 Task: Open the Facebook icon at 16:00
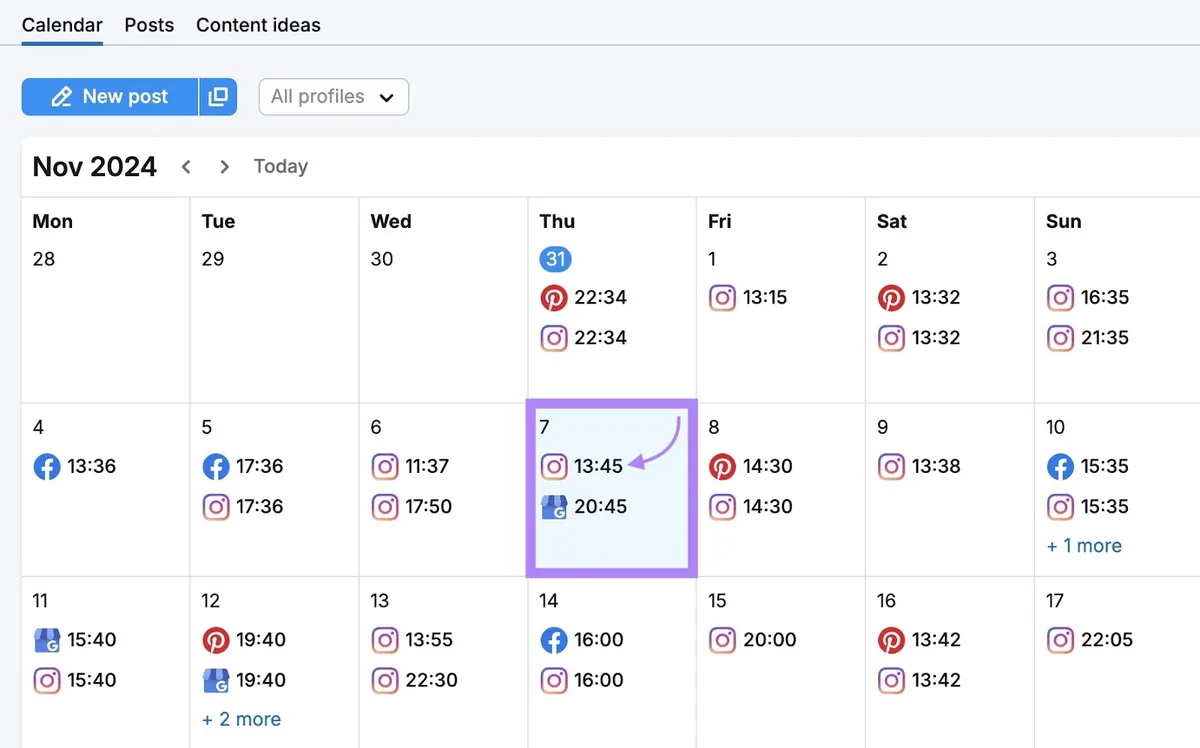tap(553, 640)
